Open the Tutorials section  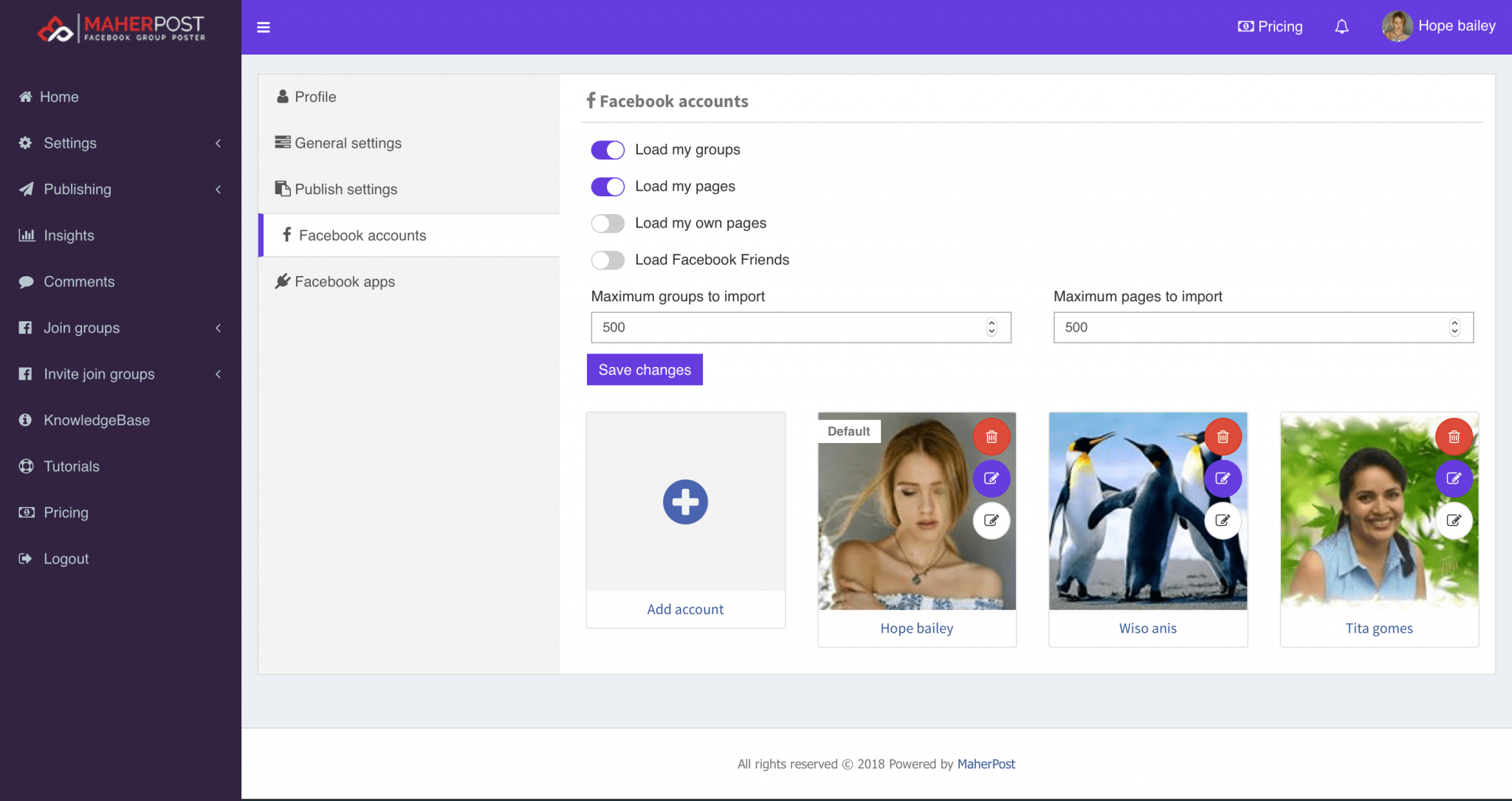pyautogui.click(x=71, y=466)
